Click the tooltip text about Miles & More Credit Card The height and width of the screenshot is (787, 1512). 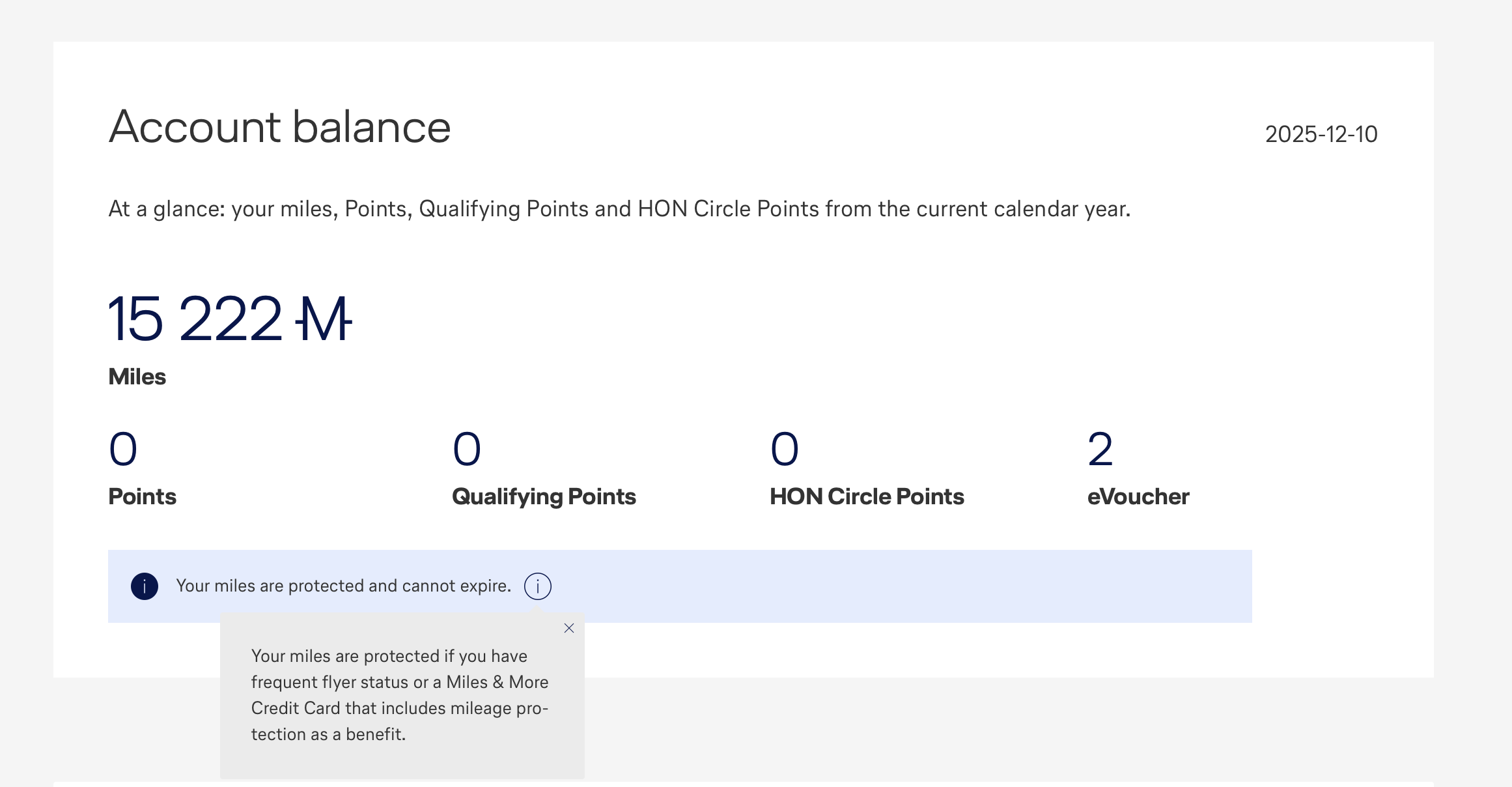pyautogui.click(x=400, y=695)
